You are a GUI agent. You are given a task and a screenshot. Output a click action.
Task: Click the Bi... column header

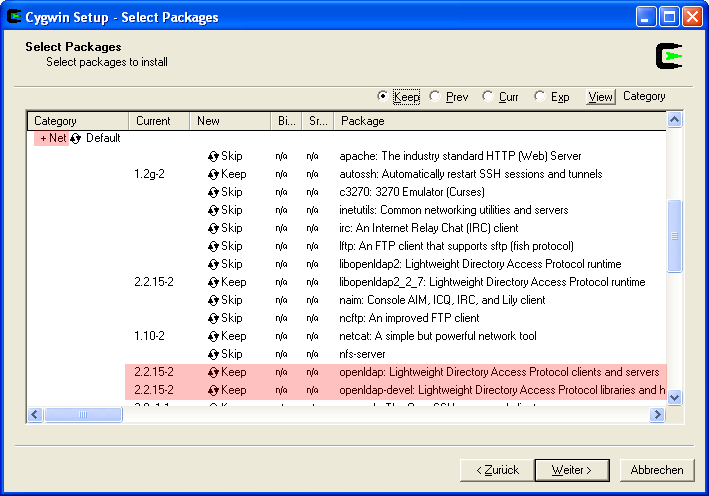286,121
